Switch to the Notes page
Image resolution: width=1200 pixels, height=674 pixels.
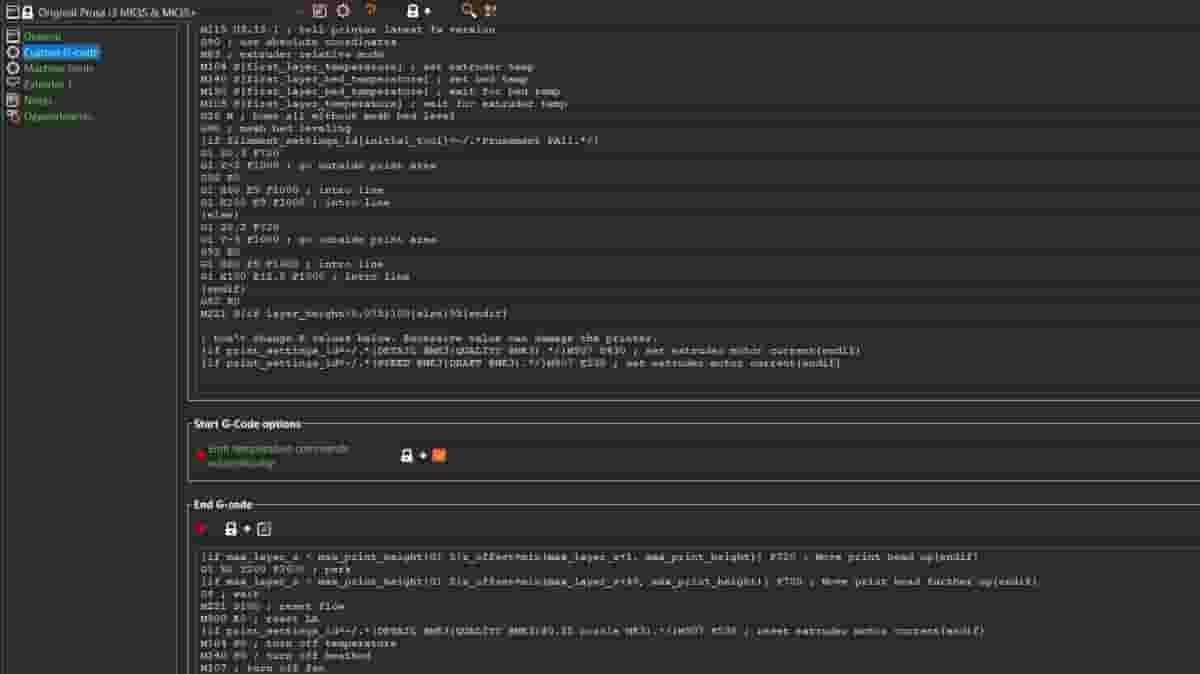37,100
